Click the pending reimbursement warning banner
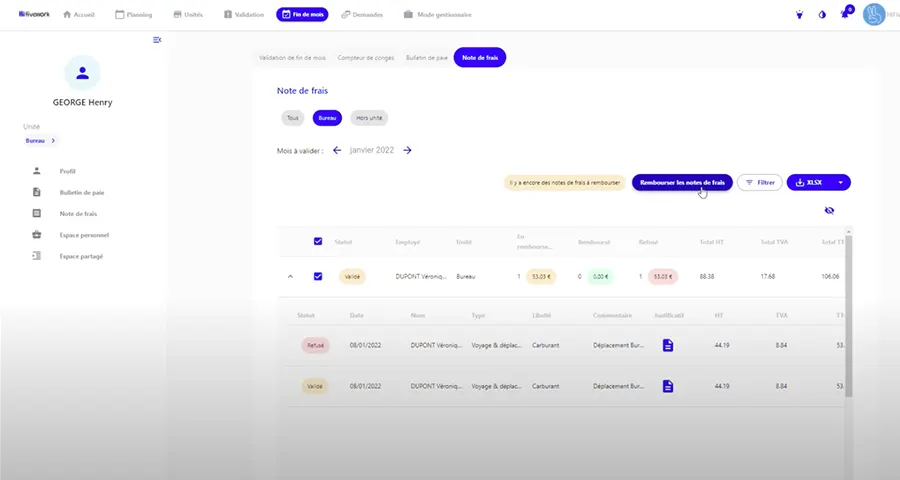 565,183
